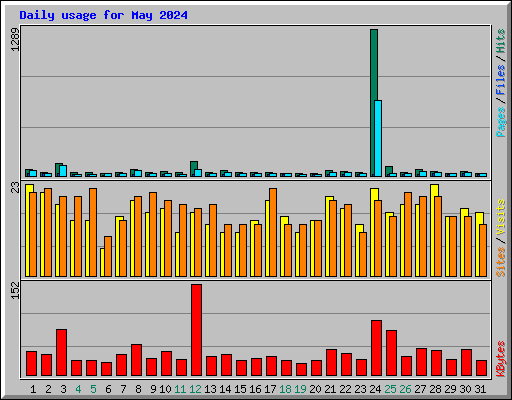Click day label 3 on the x-axis
The image size is (512, 400).
click(x=63, y=389)
